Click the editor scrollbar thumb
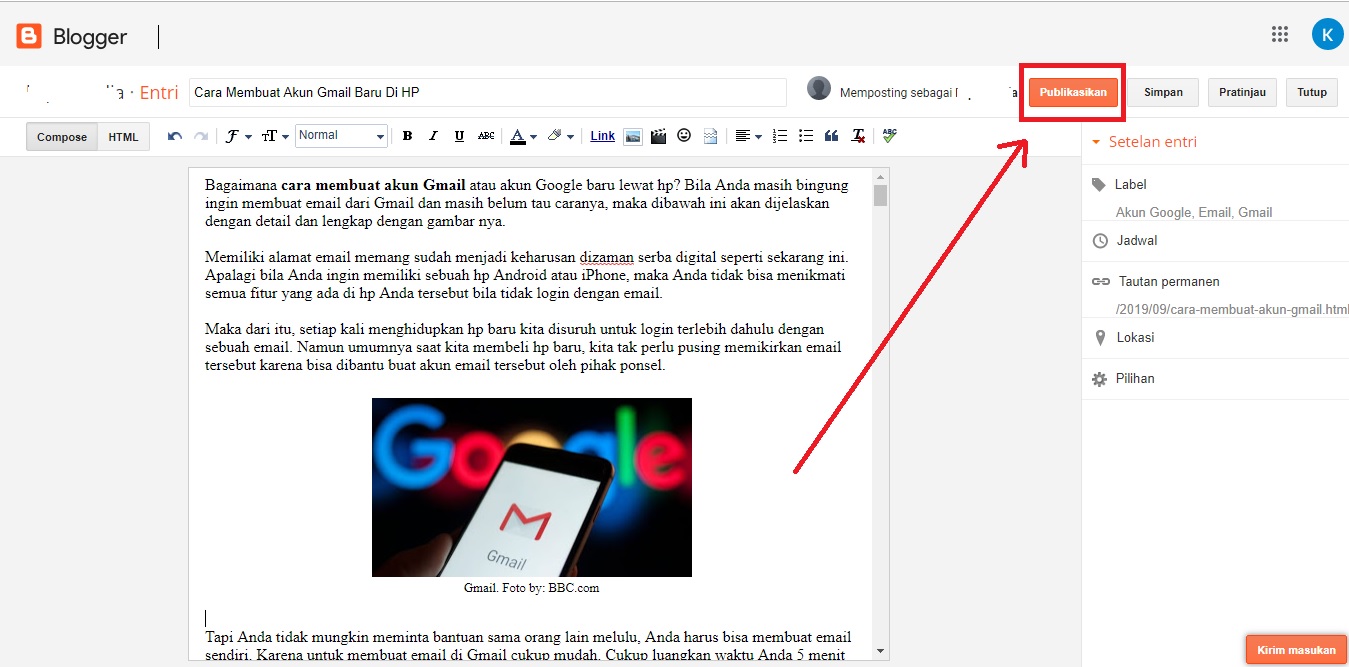This screenshot has width=1349, height=667. tap(880, 195)
